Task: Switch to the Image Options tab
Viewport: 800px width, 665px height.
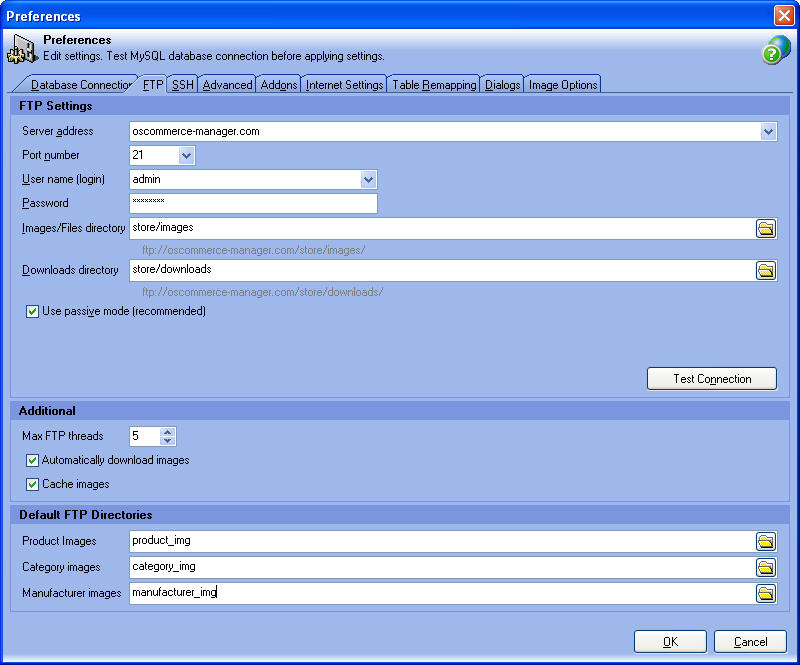Action: tap(563, 85)
